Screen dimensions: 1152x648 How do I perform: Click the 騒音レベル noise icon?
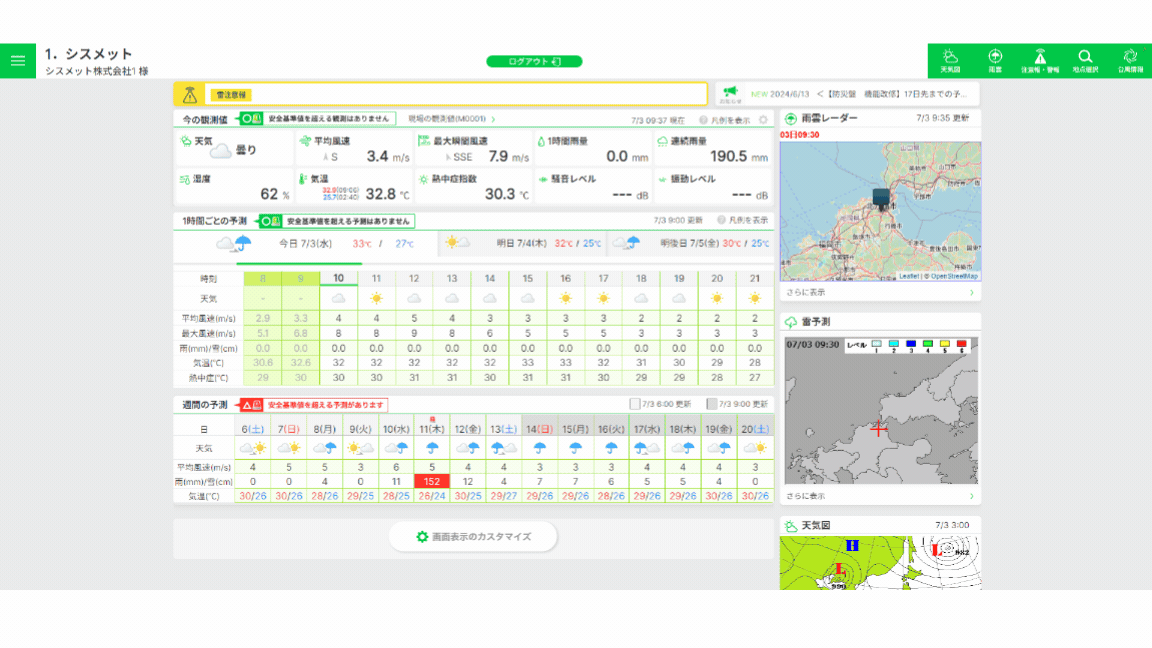pos(543,179)
